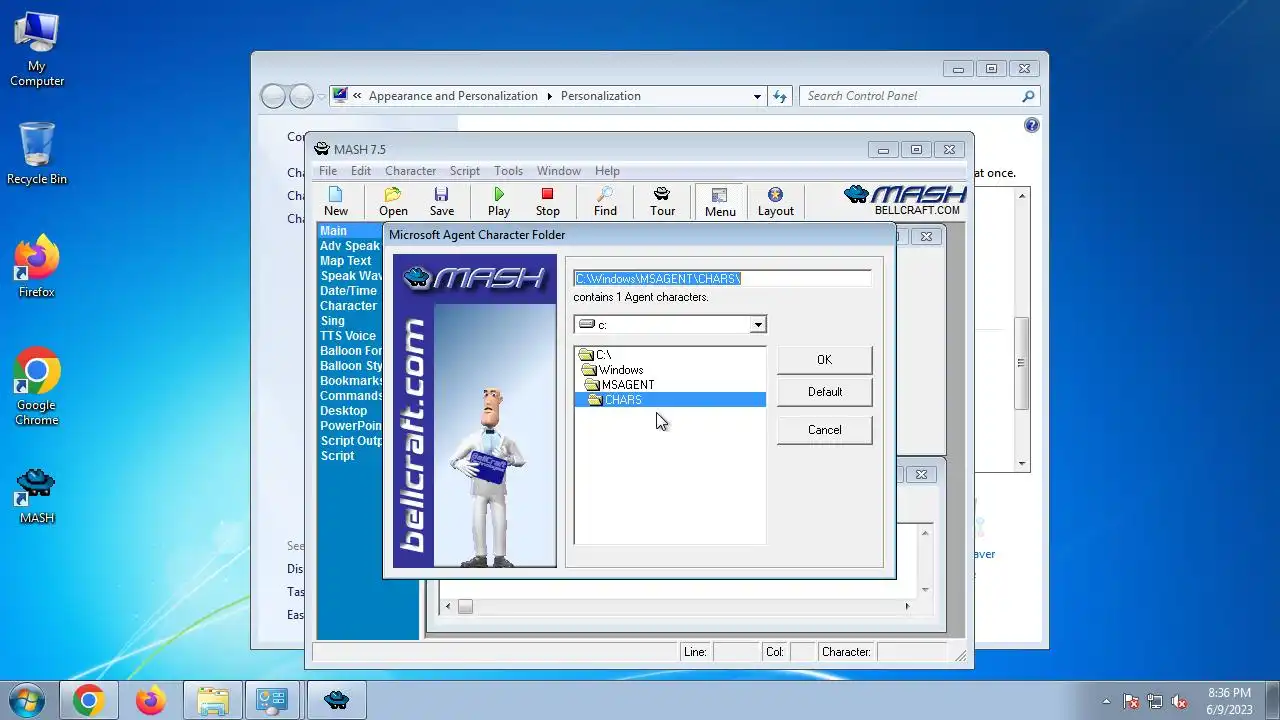The height and width of the screenshot is (720, 1280).
Task: Select Desktop in side list
Action: coord(344,411)
